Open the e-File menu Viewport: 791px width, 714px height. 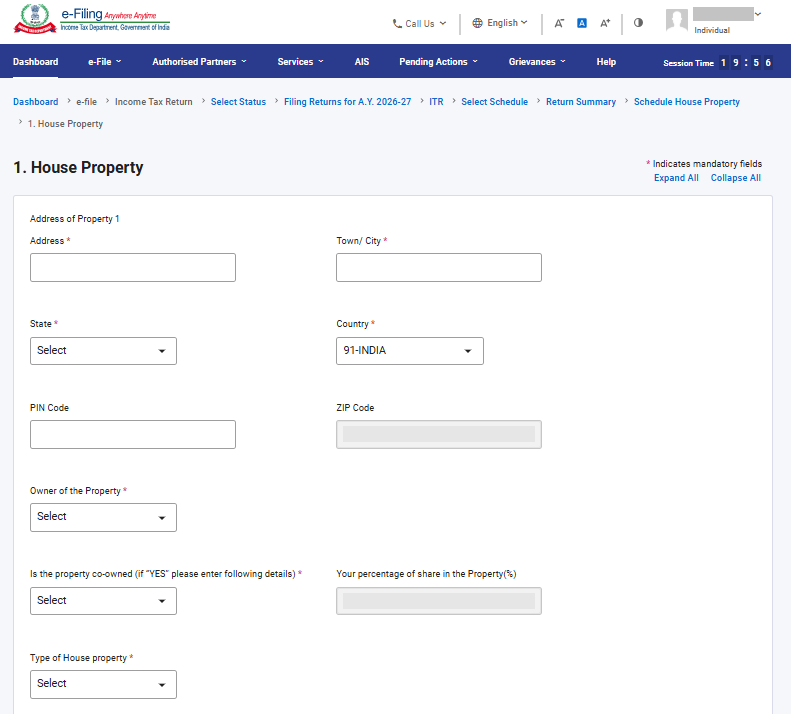click(x=104, y=62)
